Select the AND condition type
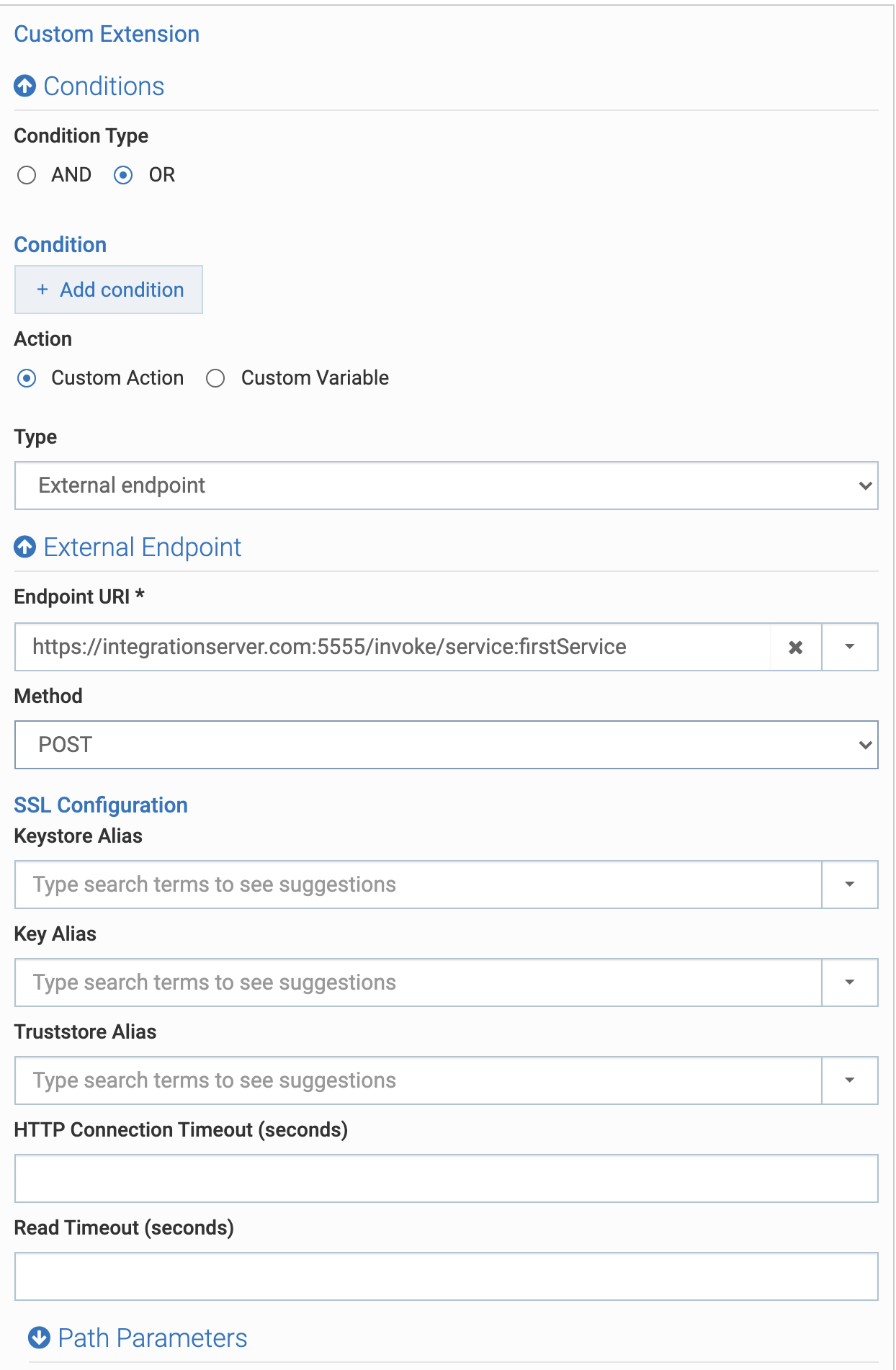The image size is (896, 1370). point(27,175)
